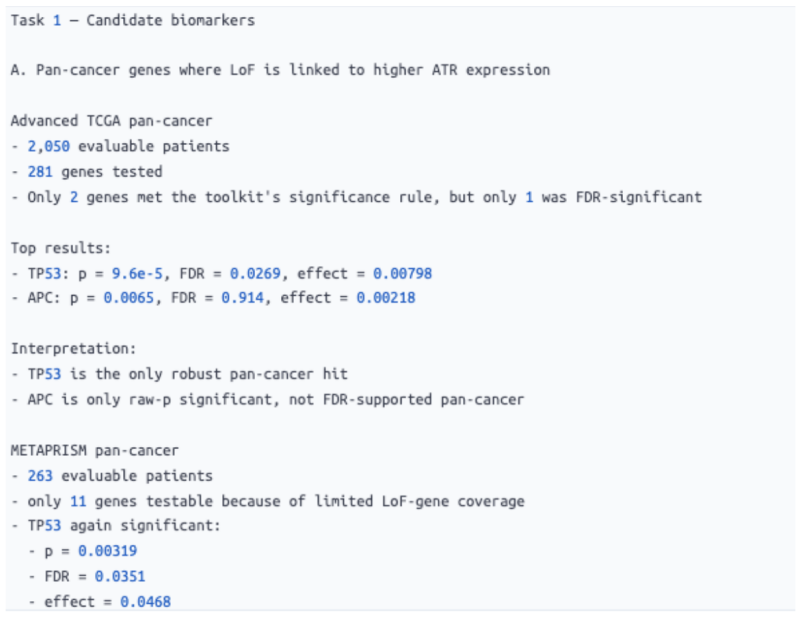Image resolution: width=801 pixels, height=617 pixels.
Task: Click the number 11 in genes testable line
Action: tap(78, 502)
